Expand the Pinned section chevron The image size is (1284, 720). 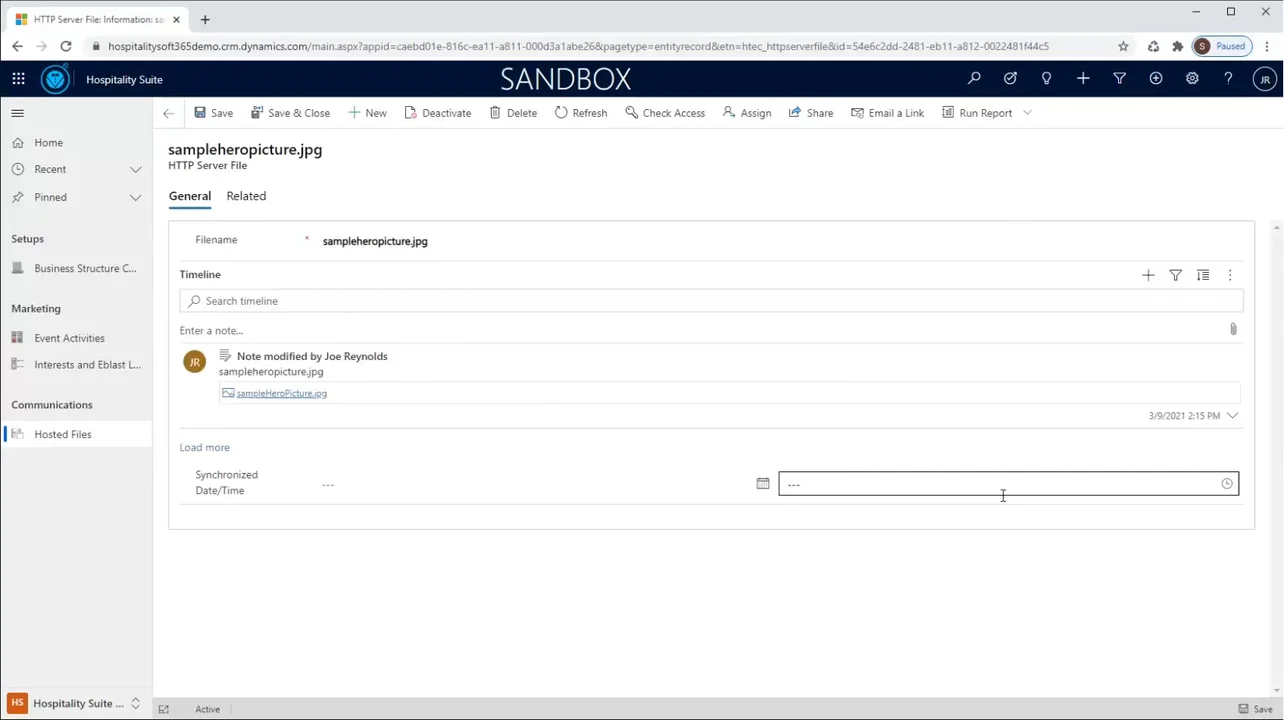pyautogui.click(x=135, y=197)
